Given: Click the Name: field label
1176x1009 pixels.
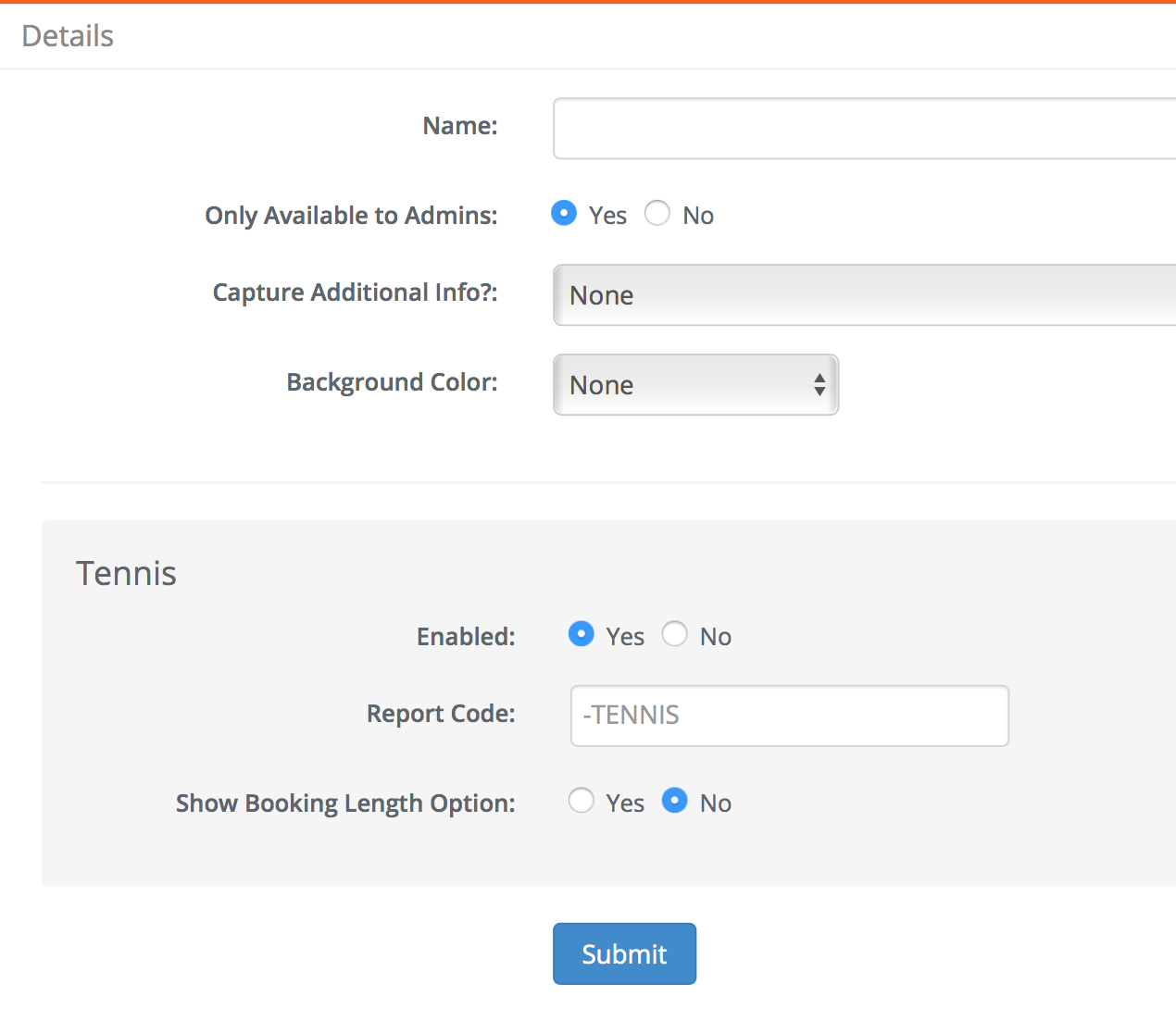Looking at the screenshot, I should click(460, 126).
